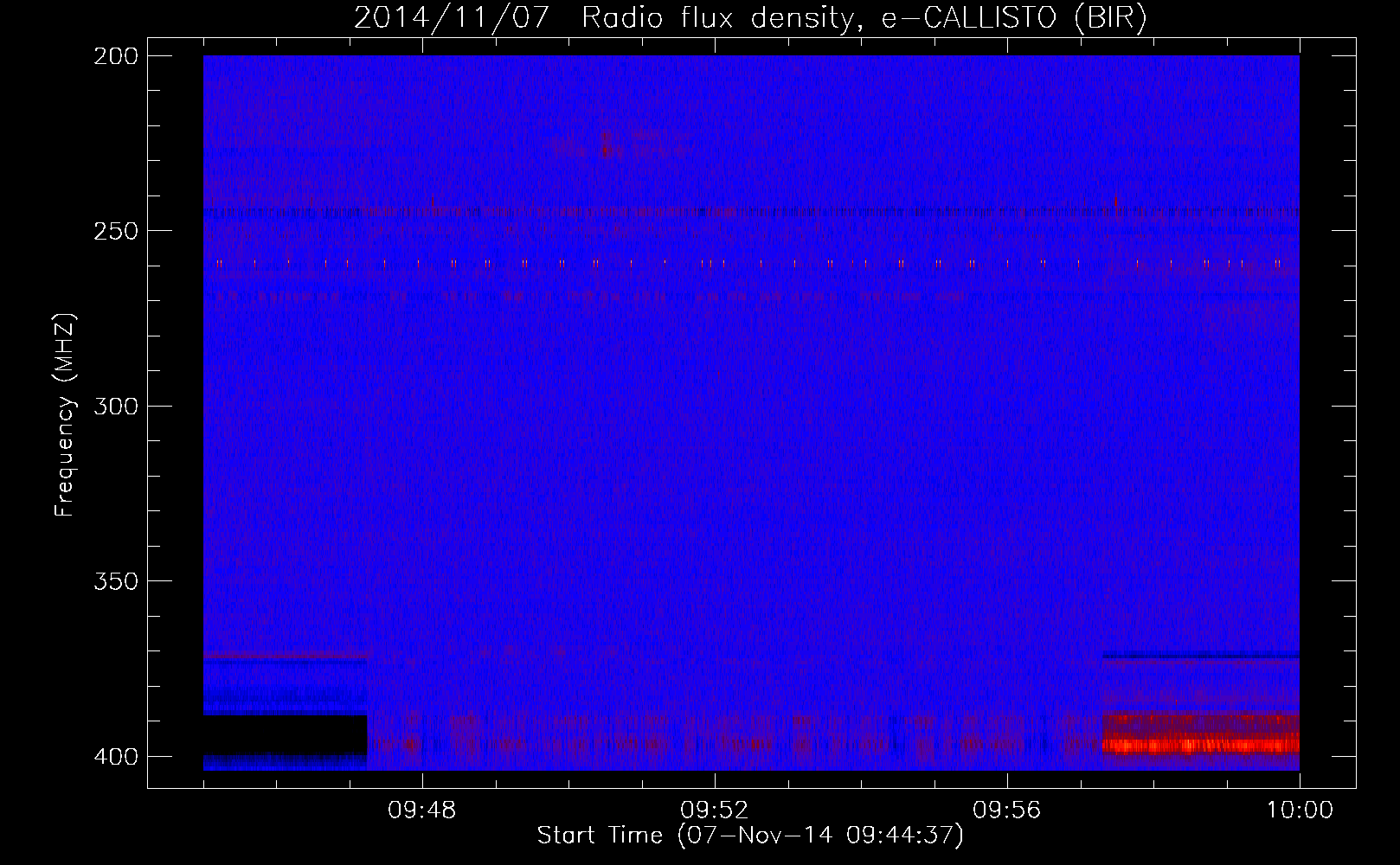Viewport: 1400px width, 865px height.
Task: Click the black data gap block at spectrogram start
Action: coord(285,734)
